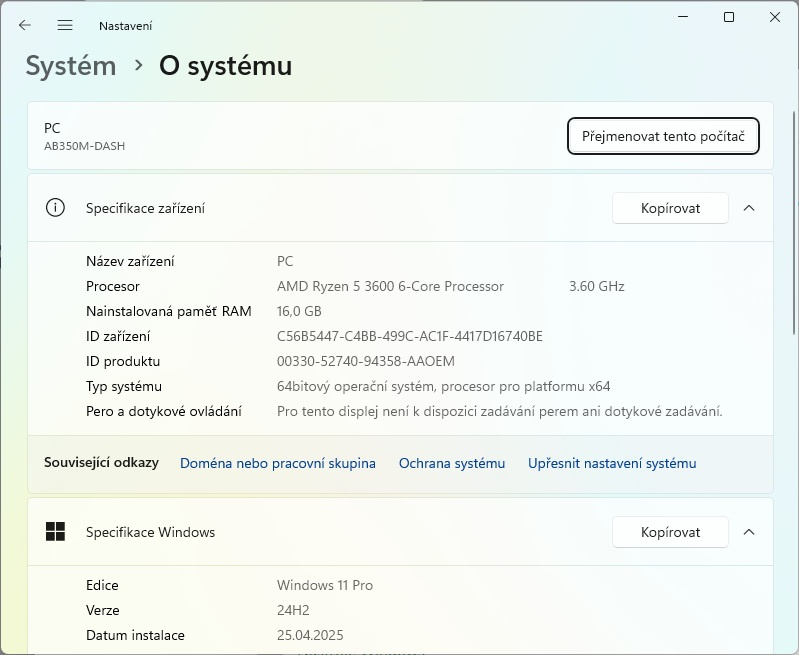This screenshot has width=799, height=655.
Task: Select the Specifikace Windows header text
Action: coord(150,532)
